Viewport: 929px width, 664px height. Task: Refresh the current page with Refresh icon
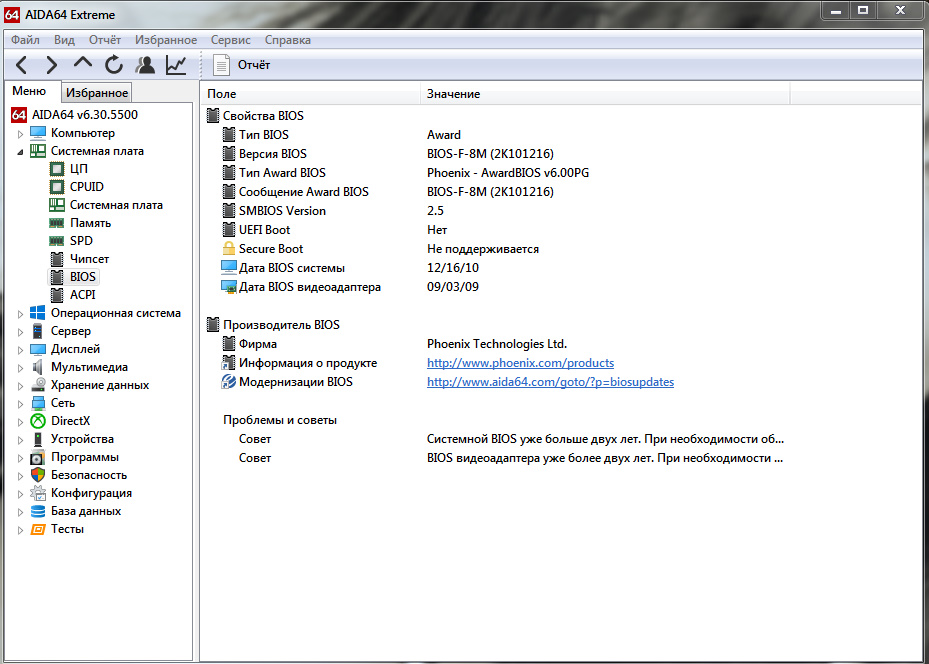114,65
